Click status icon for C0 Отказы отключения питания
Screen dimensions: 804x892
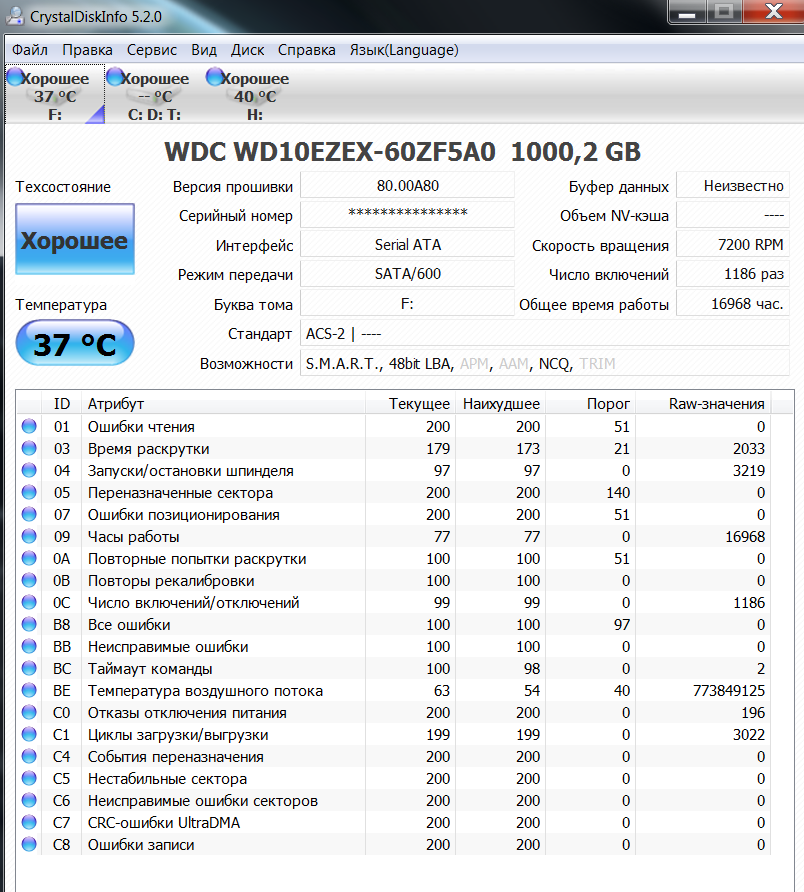(29, 712)
